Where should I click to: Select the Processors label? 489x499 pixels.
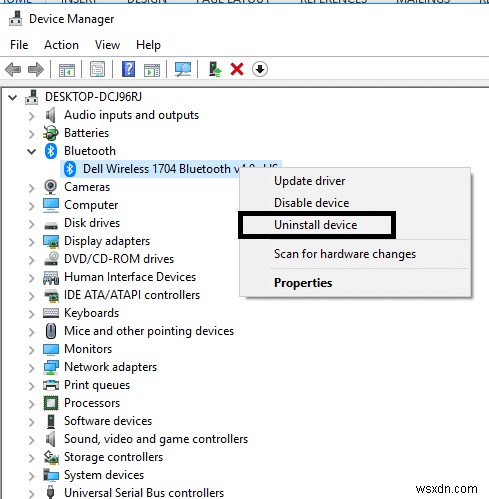click(x=92, y=403)
